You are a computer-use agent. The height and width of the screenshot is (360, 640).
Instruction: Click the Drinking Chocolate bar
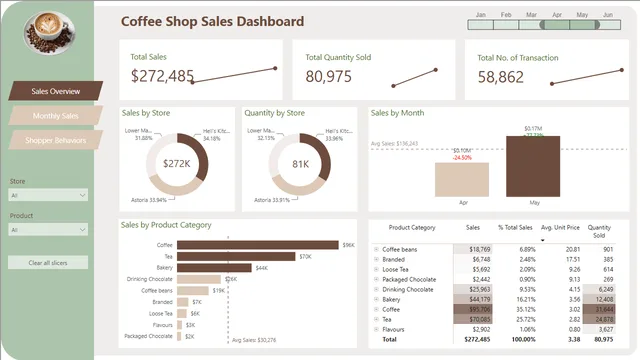[199, 279]
